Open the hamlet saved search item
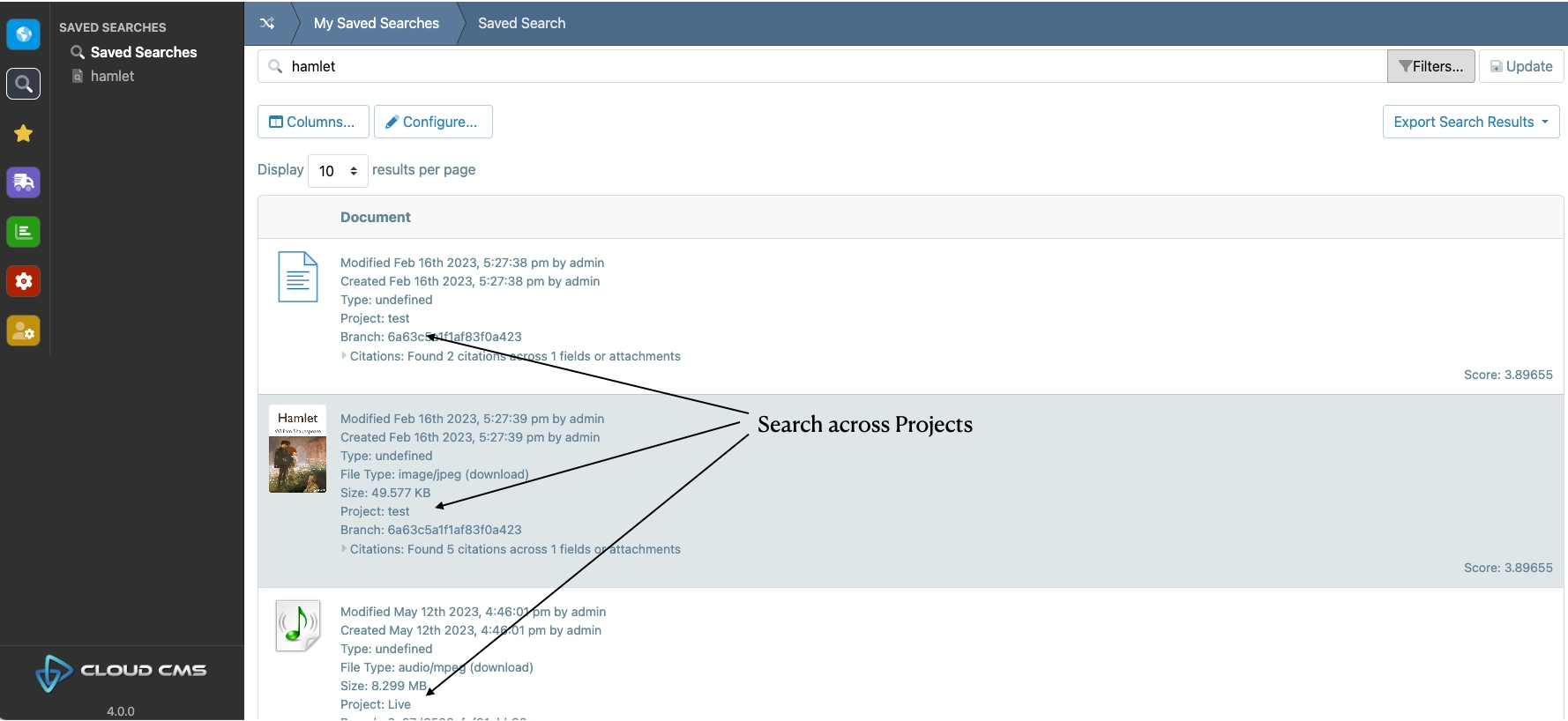This screenshot has width=1568, height=721. [x=112, y=77]
